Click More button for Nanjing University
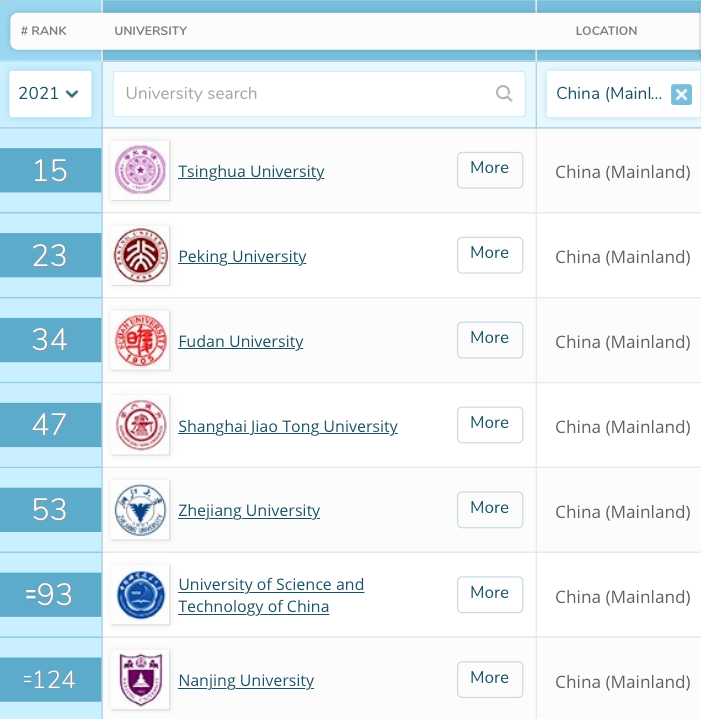 tap(490, 679)
